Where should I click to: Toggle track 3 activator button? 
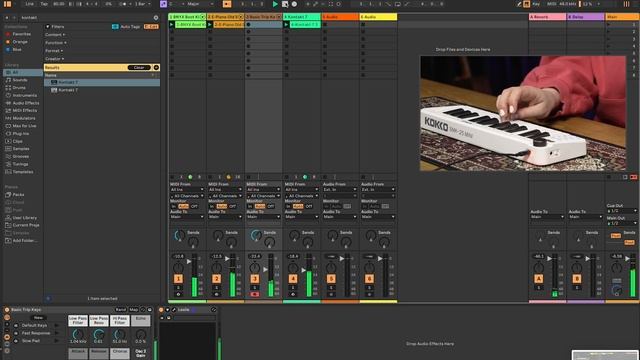coord(255,279)
